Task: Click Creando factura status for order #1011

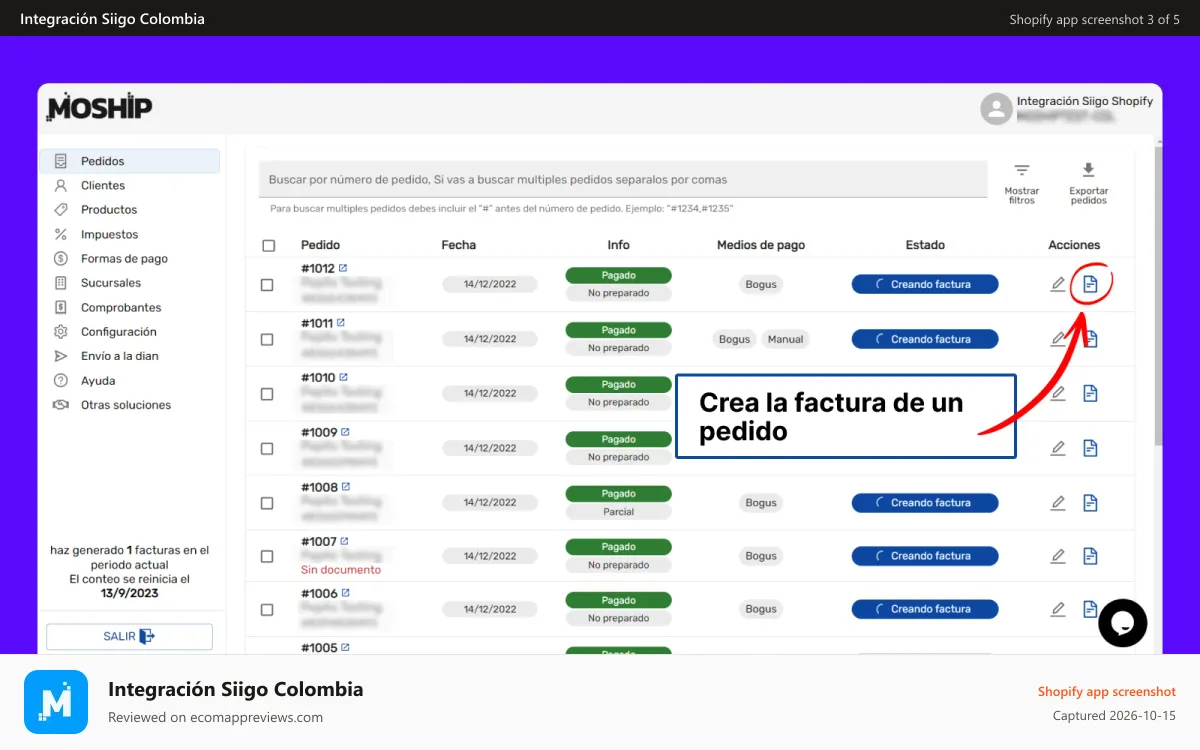Action: 925,339
